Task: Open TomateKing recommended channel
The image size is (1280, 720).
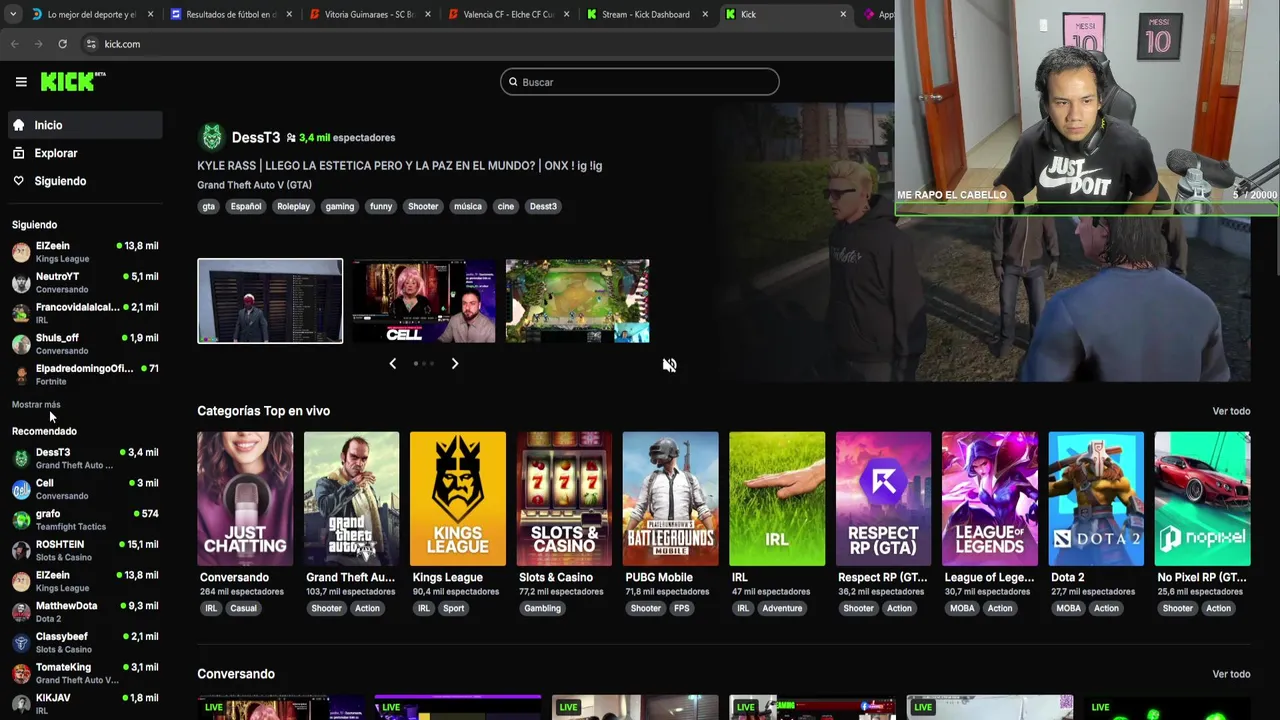Action: pyautogui.click(x=85, y=674)
